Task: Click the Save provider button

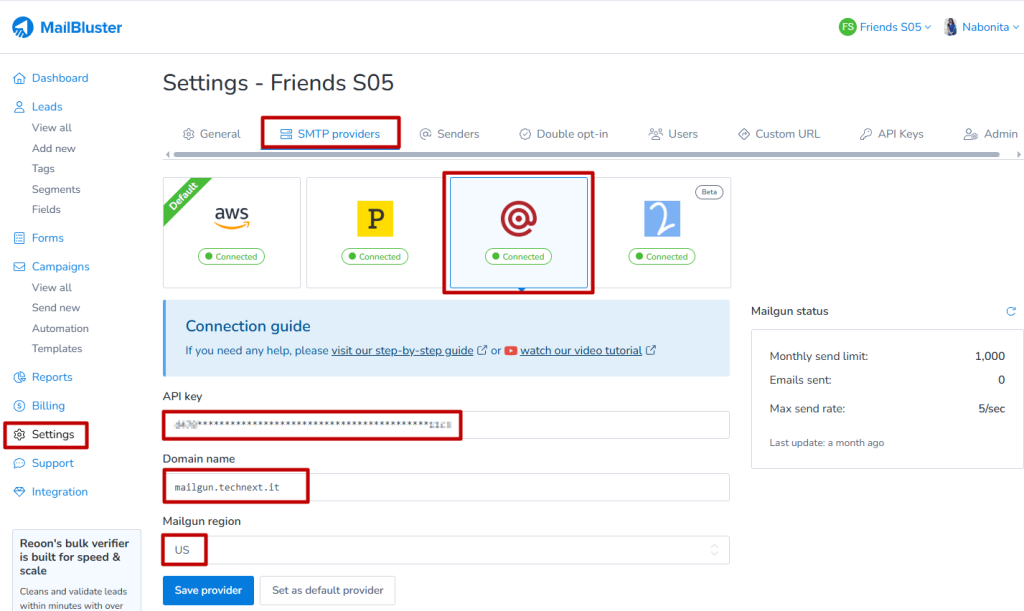Action: 207,590
